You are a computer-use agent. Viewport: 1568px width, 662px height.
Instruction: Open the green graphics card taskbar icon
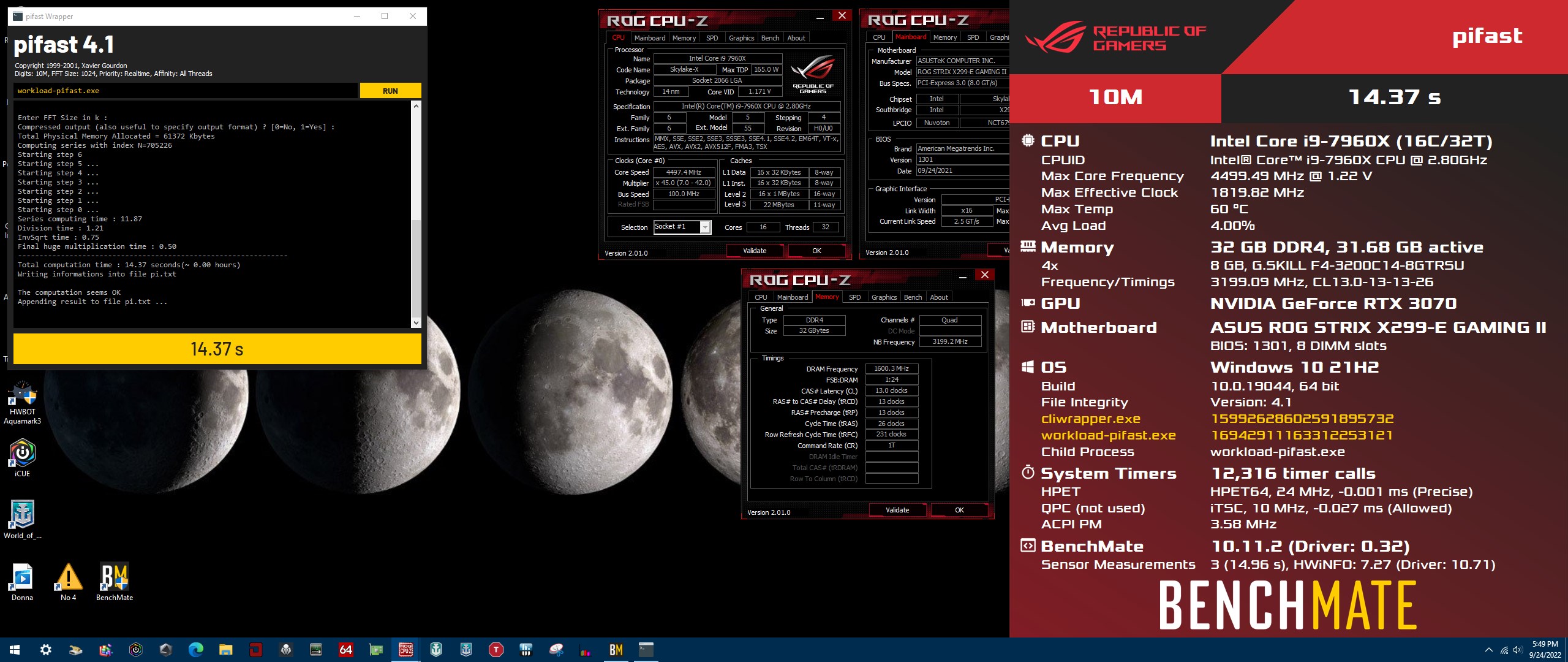point(376,650)
